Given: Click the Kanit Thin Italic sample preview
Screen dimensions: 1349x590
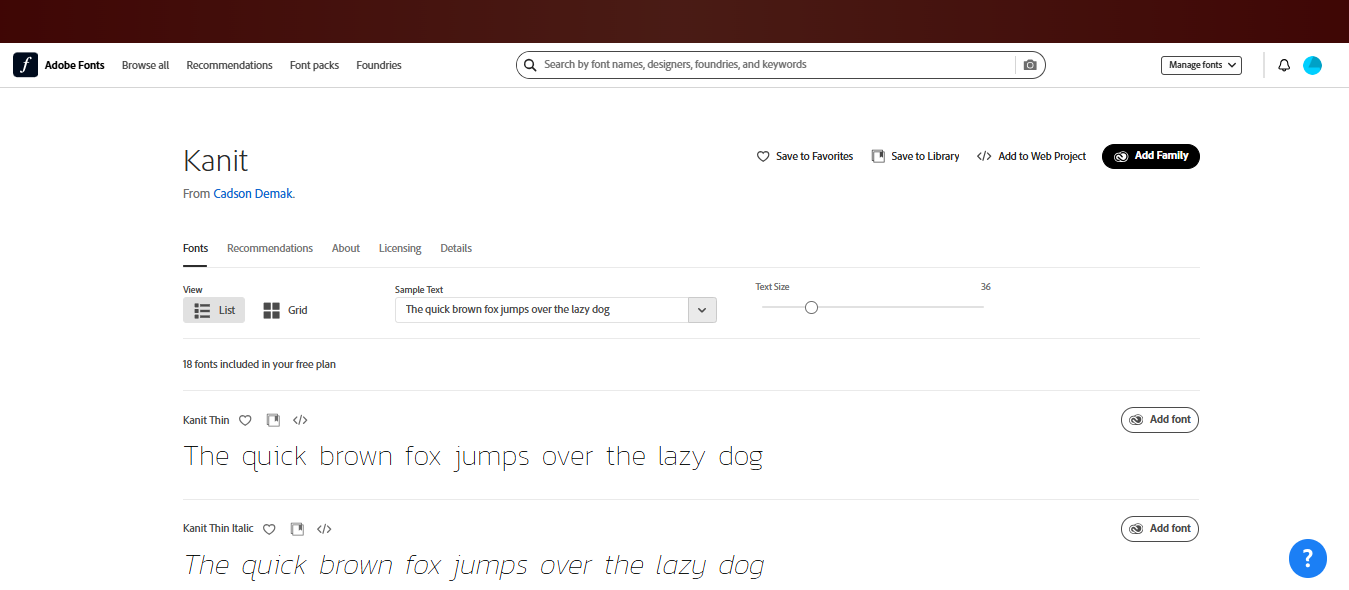Looking at the screenshot, I should 474,566.
